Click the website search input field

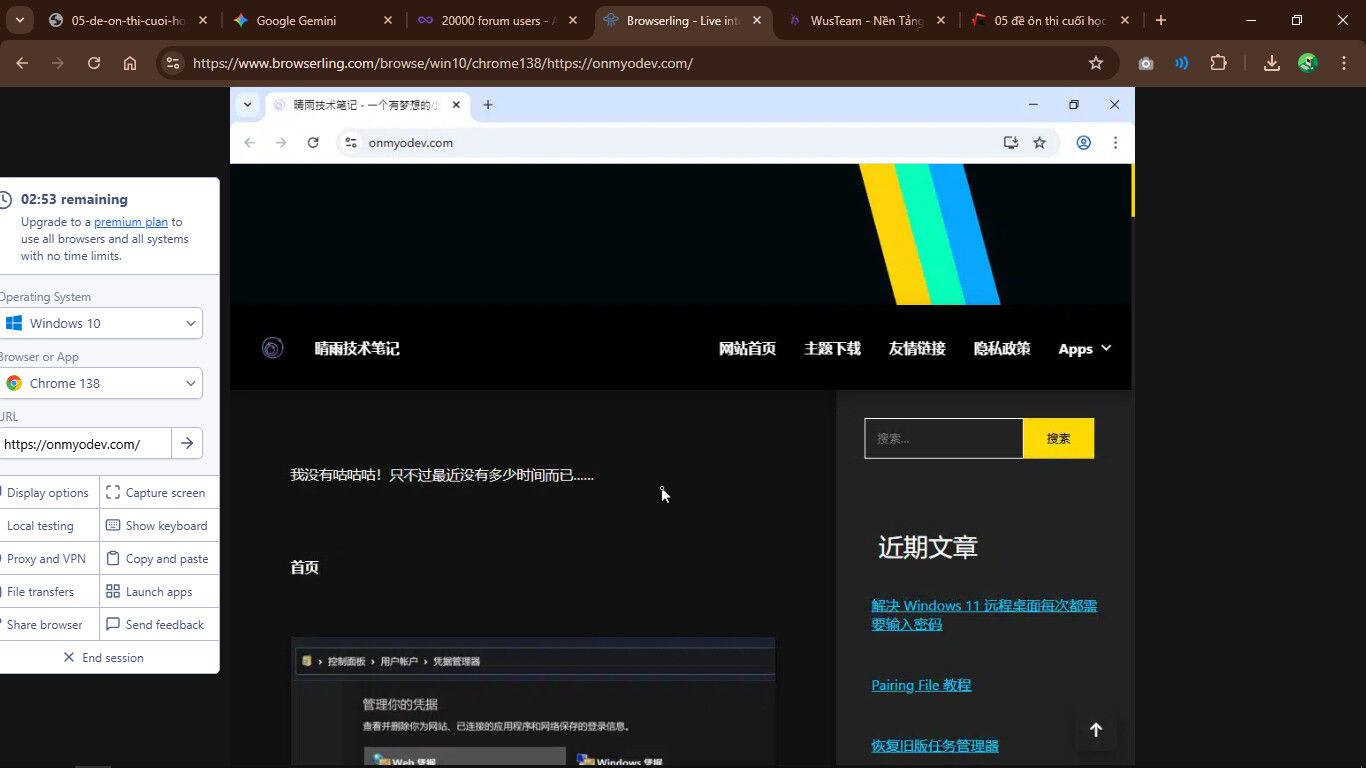[943, 439]
